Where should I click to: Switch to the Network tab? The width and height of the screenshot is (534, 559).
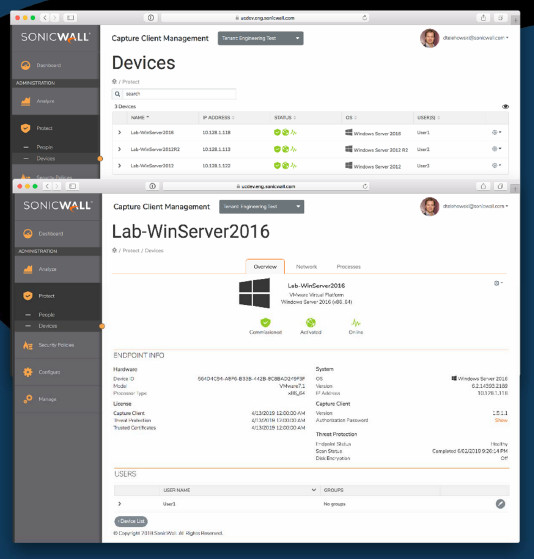306,267
